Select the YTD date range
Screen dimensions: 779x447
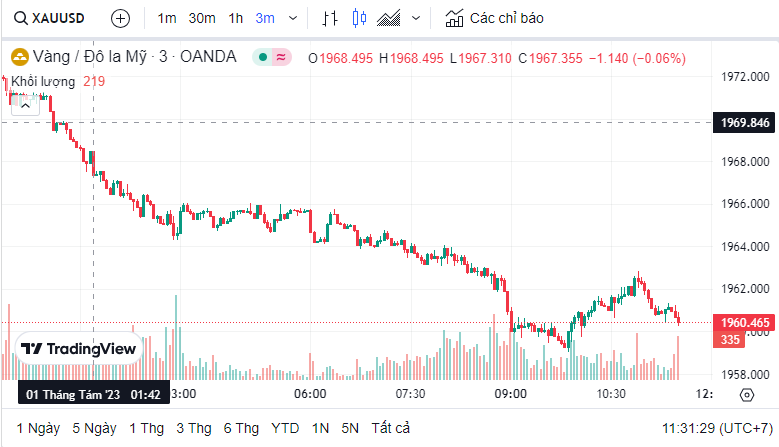(285, 428)
